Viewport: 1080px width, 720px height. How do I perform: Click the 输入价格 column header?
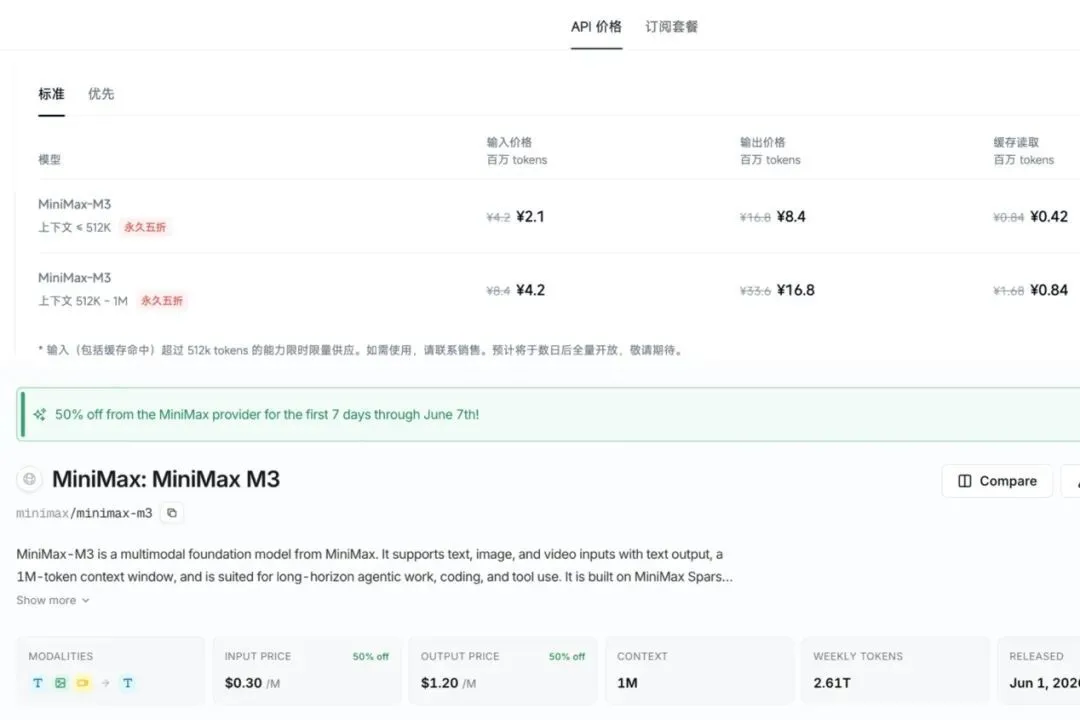[x=509, y=142]
